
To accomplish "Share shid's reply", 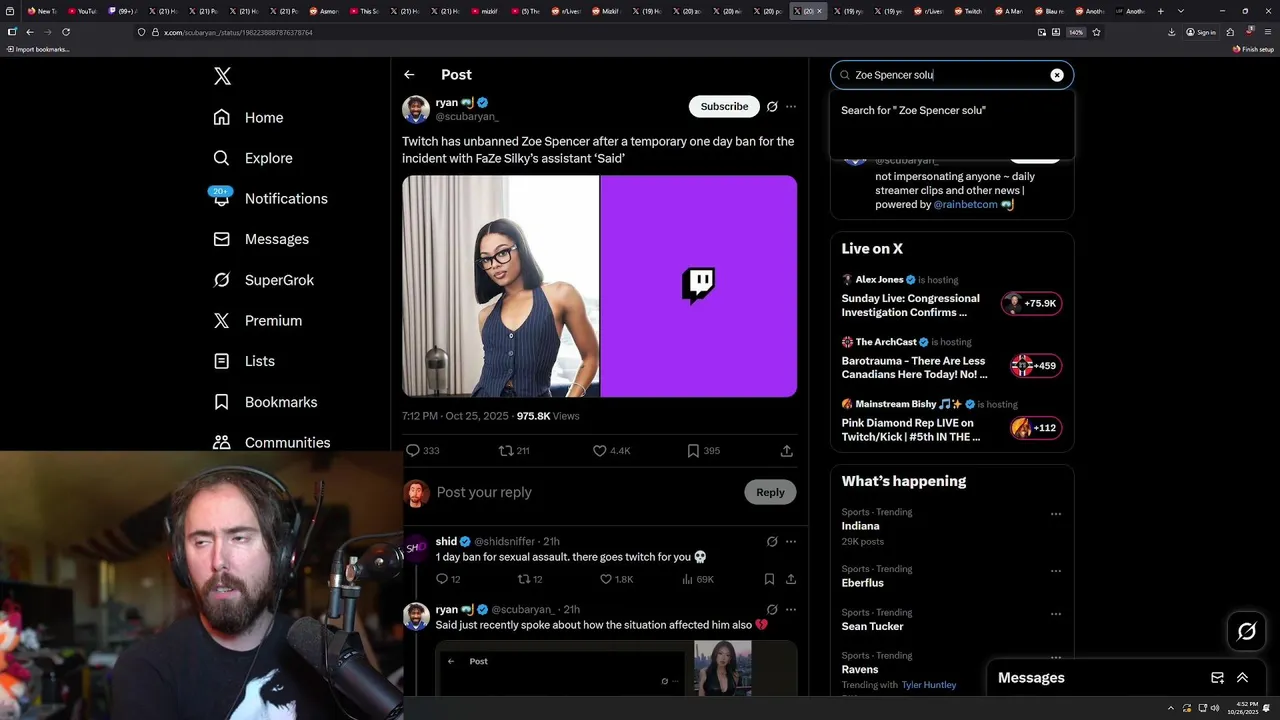I will pos(791,579).
